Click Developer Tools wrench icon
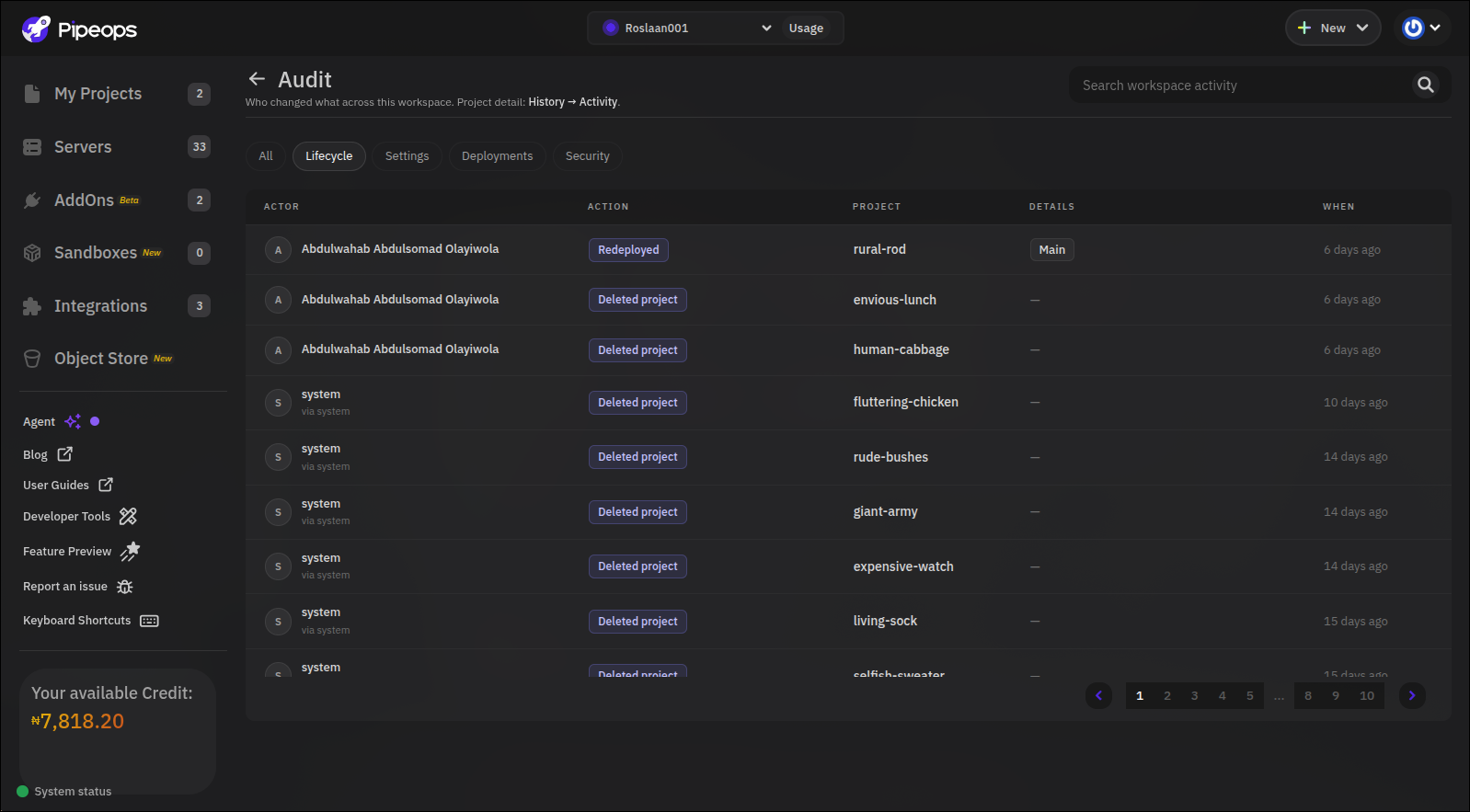The height and width of the screenshot is (812, 1470). tap(128, 516)
